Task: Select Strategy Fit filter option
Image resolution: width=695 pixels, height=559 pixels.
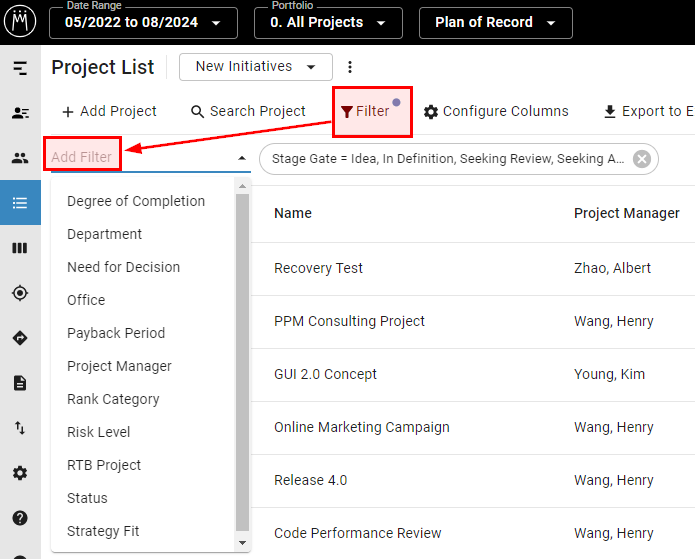Action: pyautogui.click(x=103, y=531)
